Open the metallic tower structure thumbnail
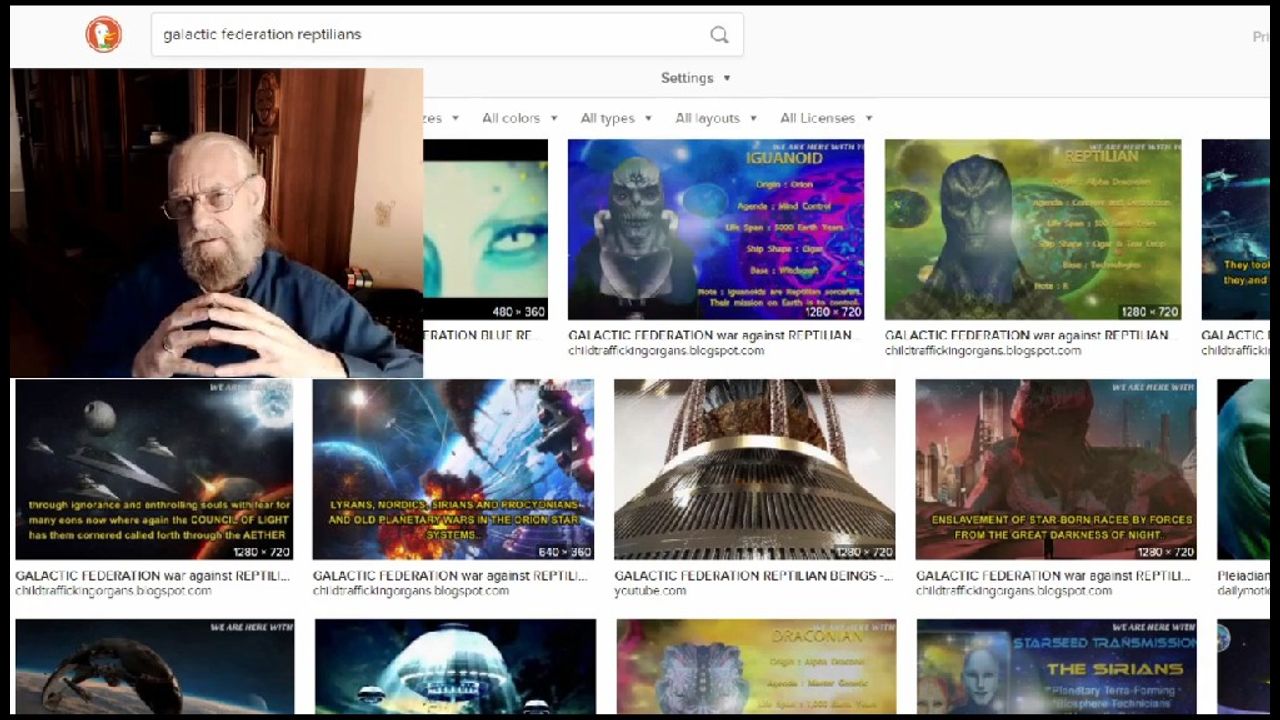 click(754, 469)
